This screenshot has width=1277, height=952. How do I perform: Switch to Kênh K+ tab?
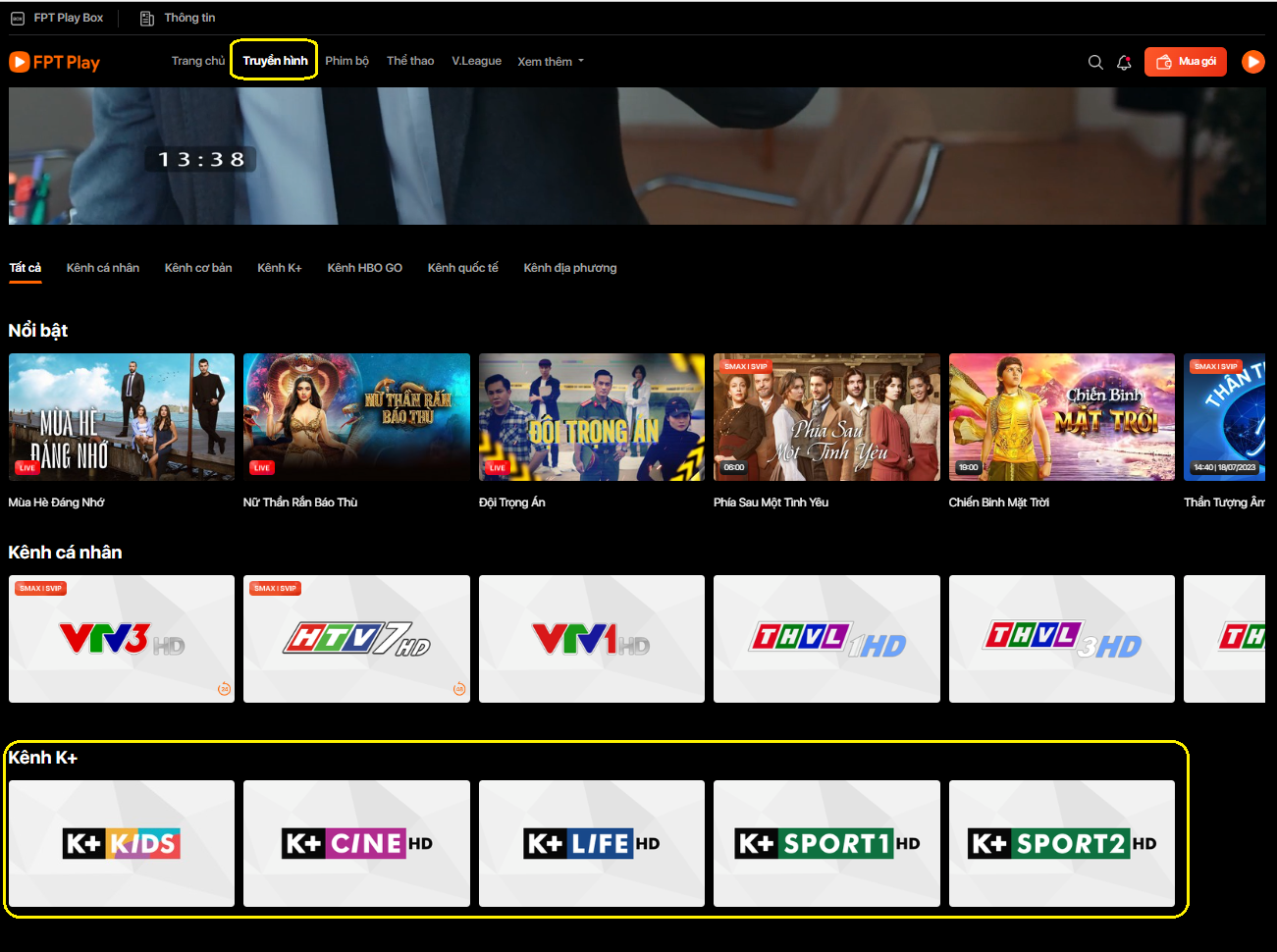tap(280, 268)
